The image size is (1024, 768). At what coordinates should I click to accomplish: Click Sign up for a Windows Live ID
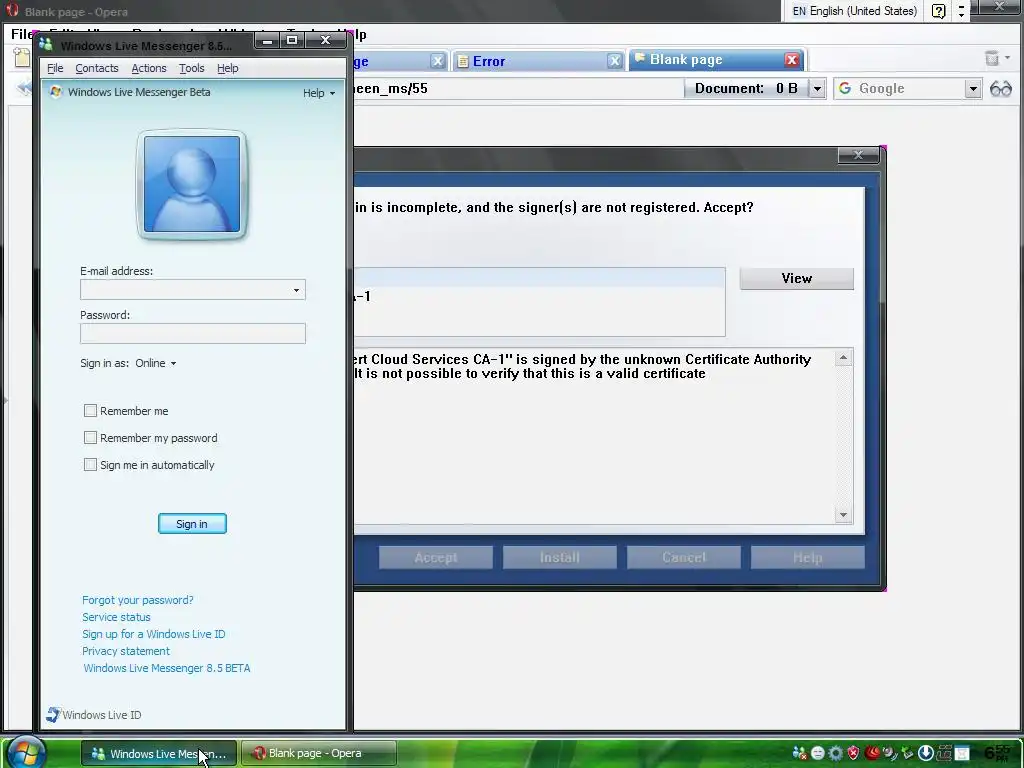click(153, 633)
